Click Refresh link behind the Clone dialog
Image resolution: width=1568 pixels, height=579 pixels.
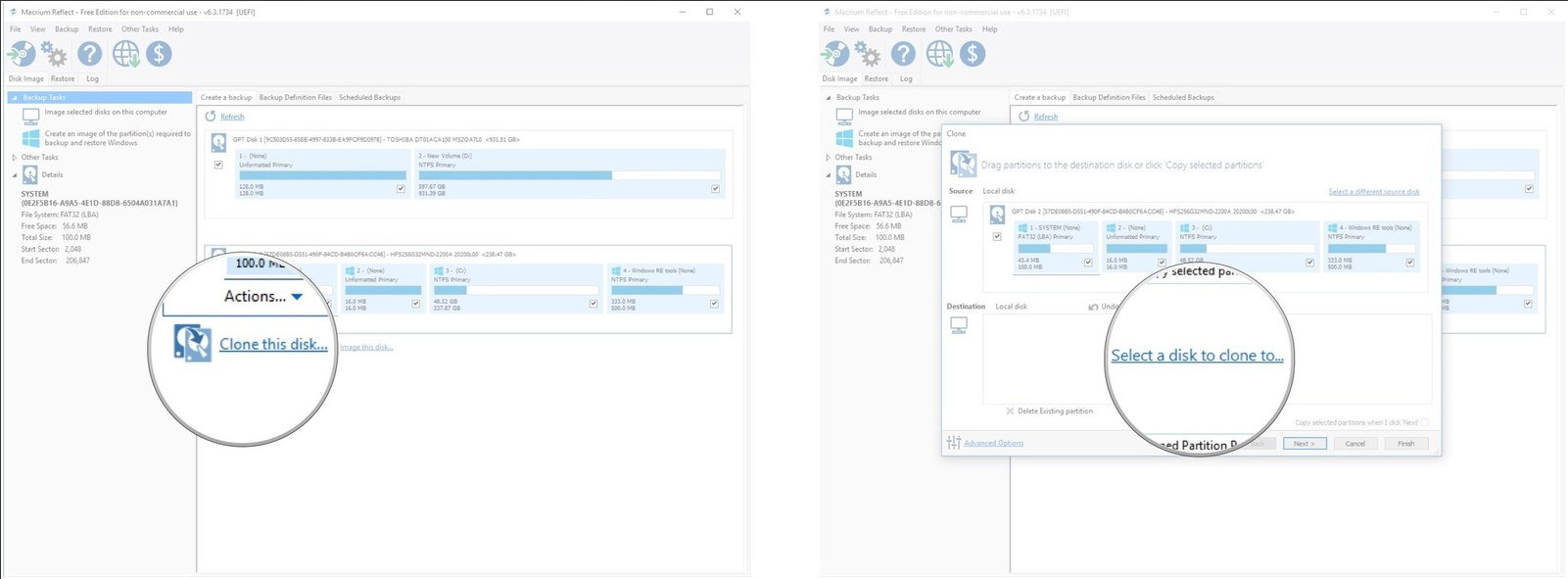coord(1046,117)
